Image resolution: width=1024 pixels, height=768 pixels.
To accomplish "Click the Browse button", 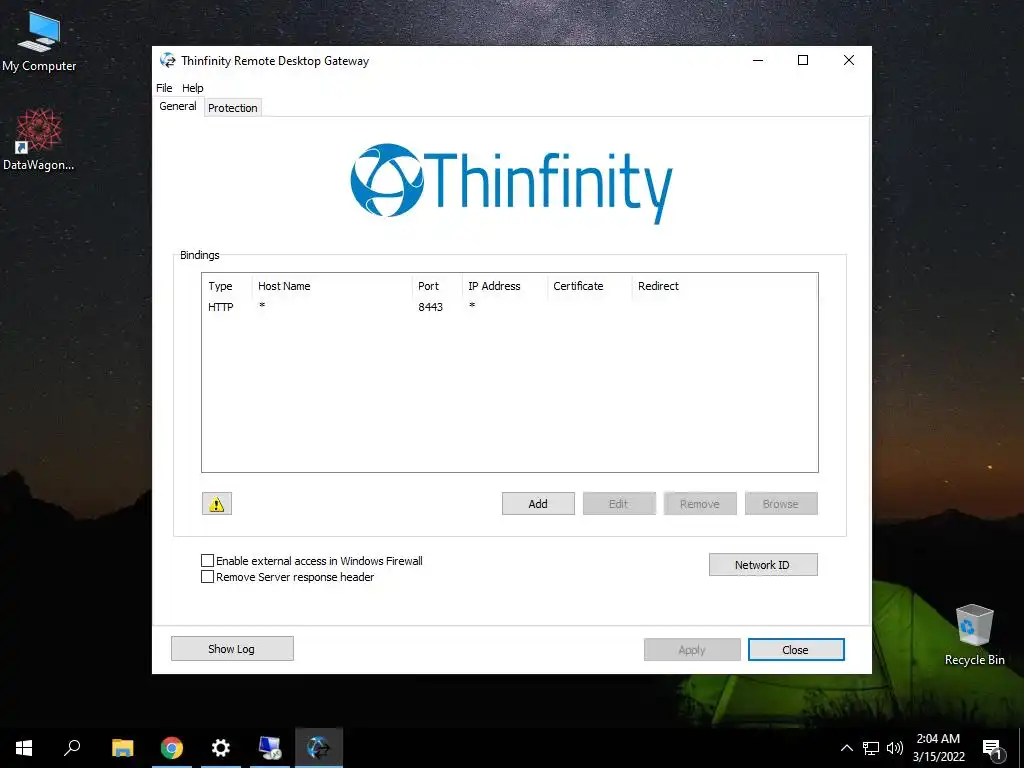I will 781,504.
